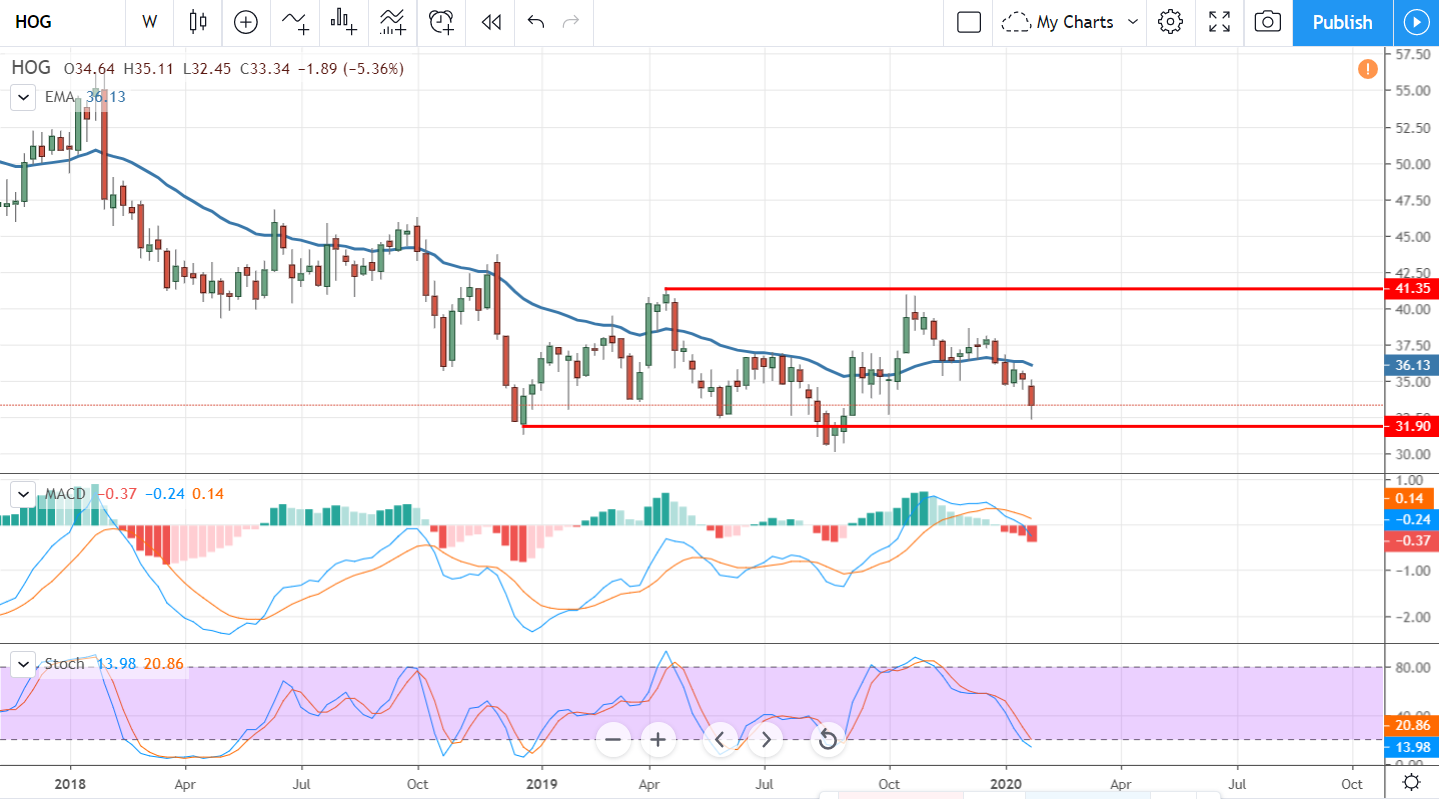Open chart settings with the gear icon
Image resolution: width=1439 pixels, height=799 pixels.
pyautogui.click(x=1171, y=22)
